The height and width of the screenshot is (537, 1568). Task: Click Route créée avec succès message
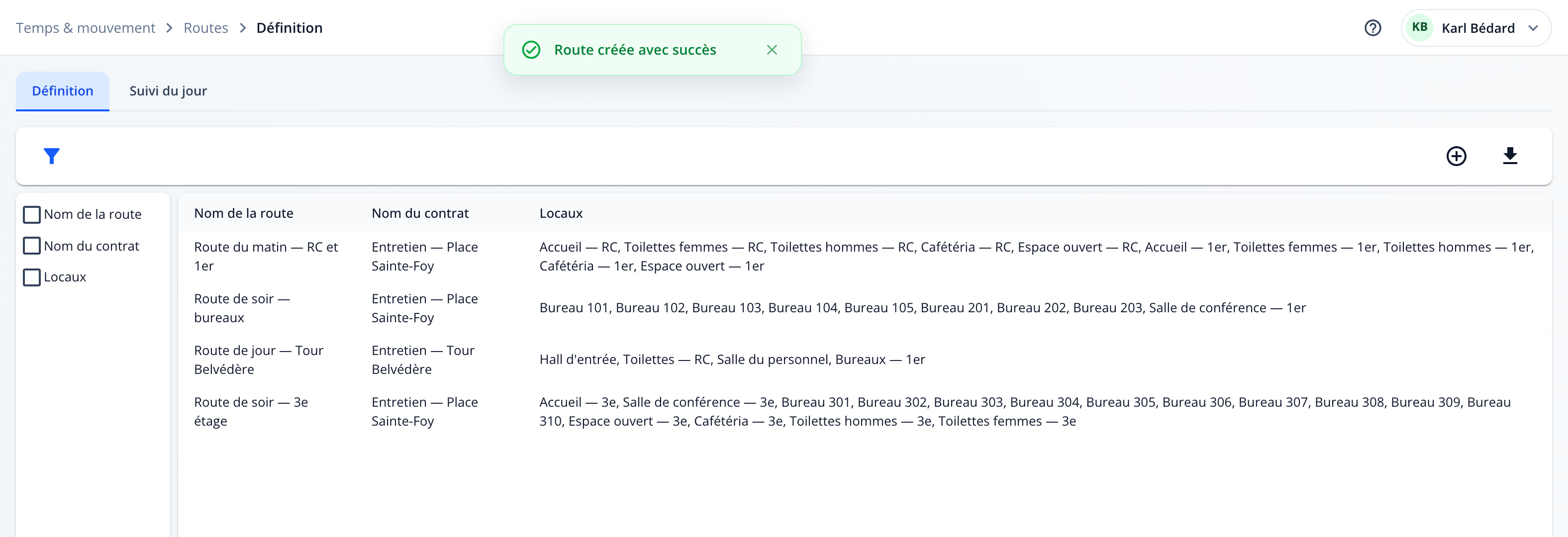[635, 50]
